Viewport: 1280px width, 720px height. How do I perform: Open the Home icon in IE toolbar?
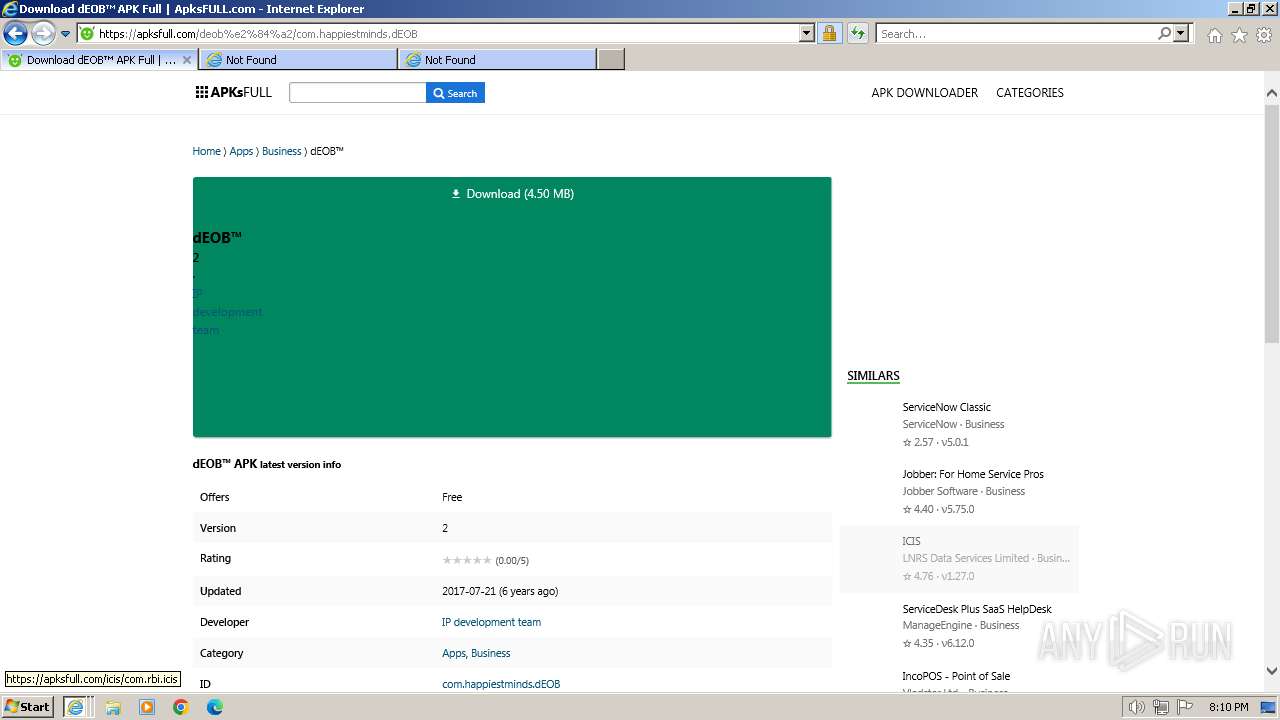tap(1214, 35)
